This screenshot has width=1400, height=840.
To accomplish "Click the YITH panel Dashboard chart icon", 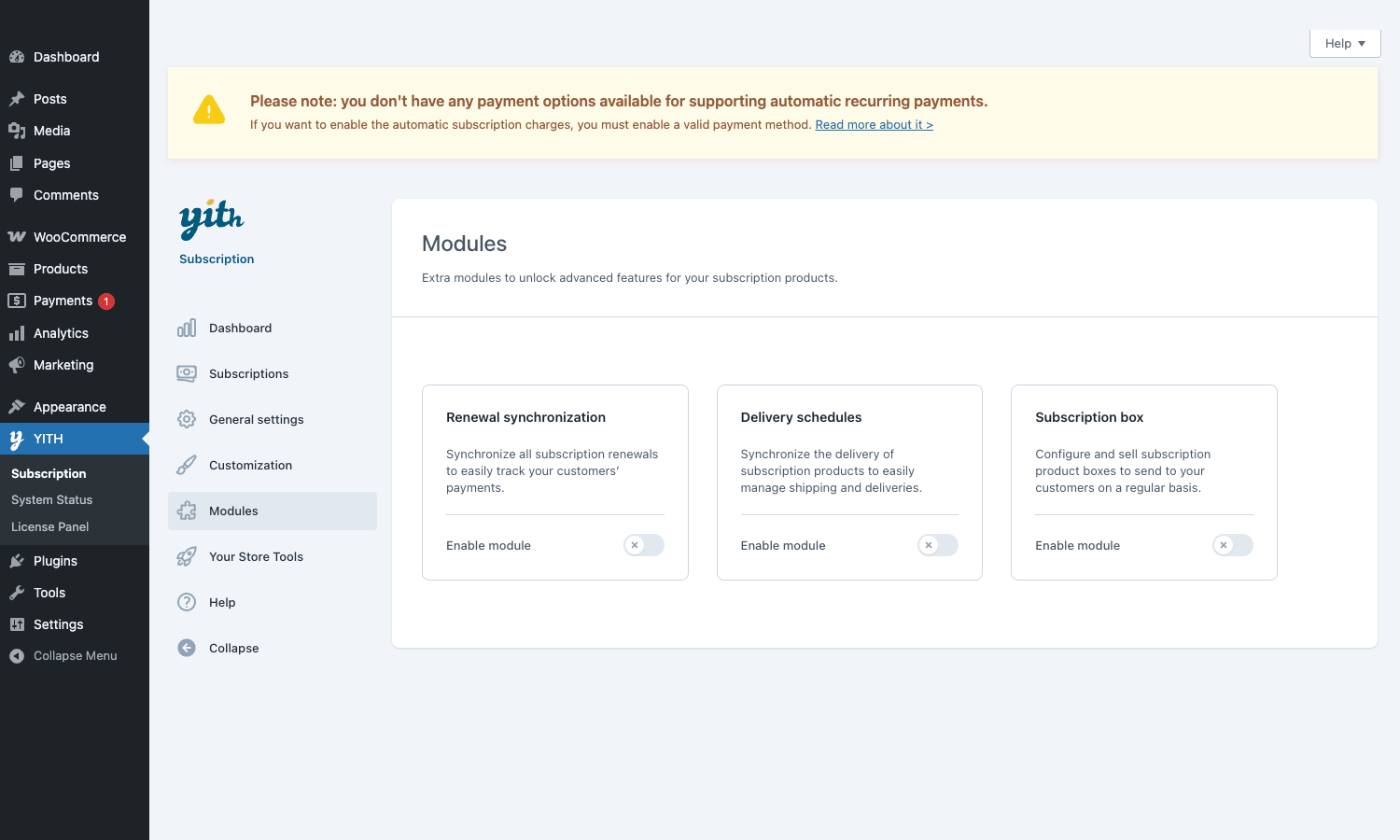I will (187, 328).
